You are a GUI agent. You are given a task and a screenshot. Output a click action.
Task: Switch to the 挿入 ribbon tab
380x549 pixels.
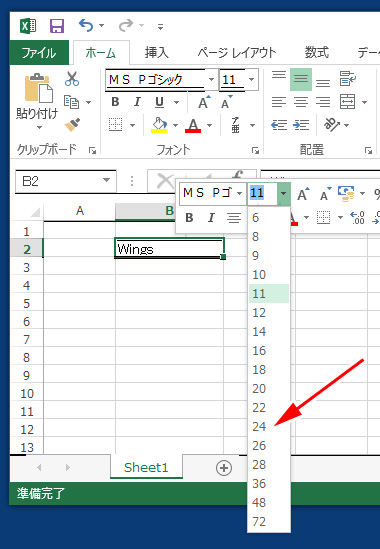157,53
